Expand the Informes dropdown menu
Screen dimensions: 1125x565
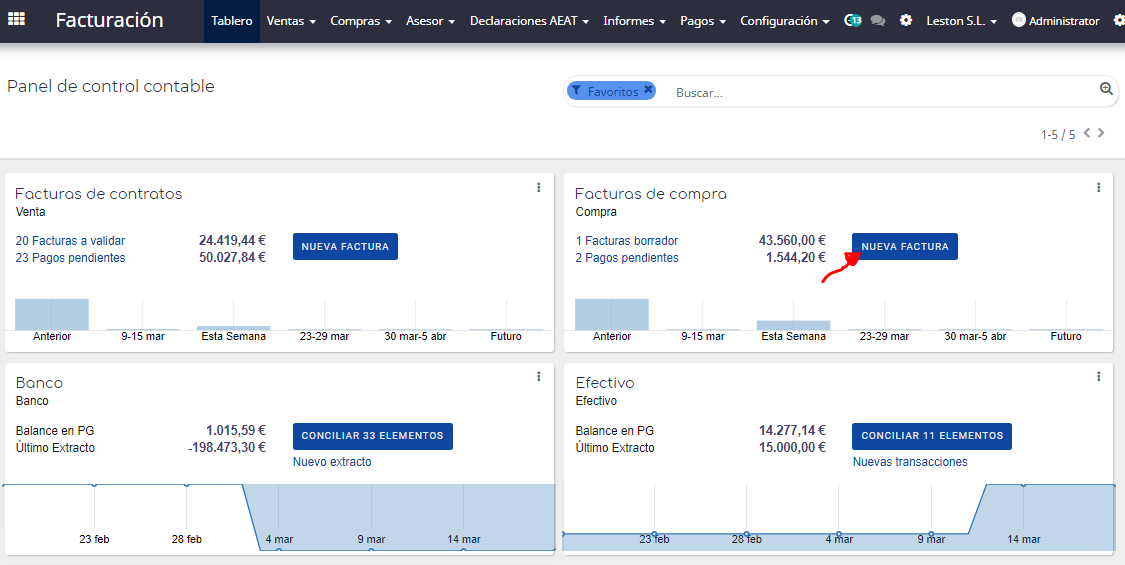click(x=634, y=21)
